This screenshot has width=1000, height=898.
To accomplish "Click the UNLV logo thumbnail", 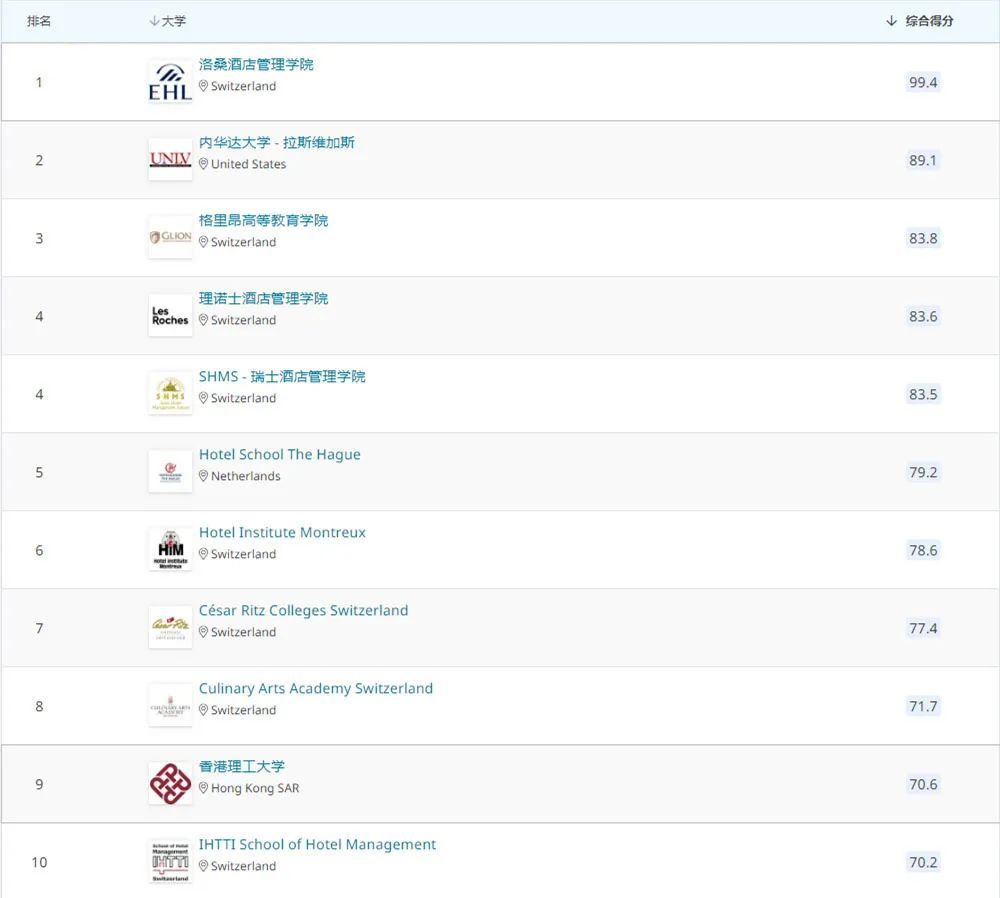I will coord(170,160).
